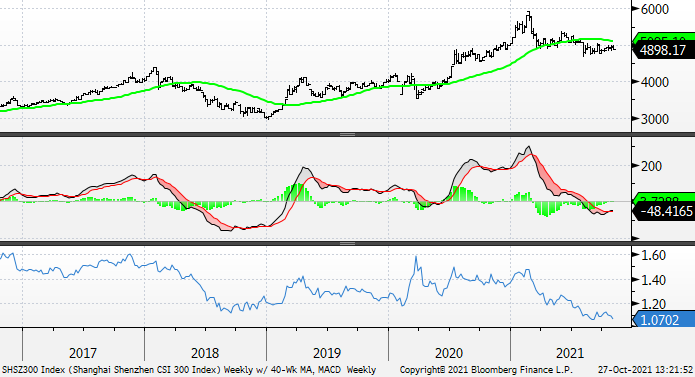Image resolution: width=695 pixels, height=377 pixels.
Task: Click the 1.20 axis label
Action: point(653,304)
